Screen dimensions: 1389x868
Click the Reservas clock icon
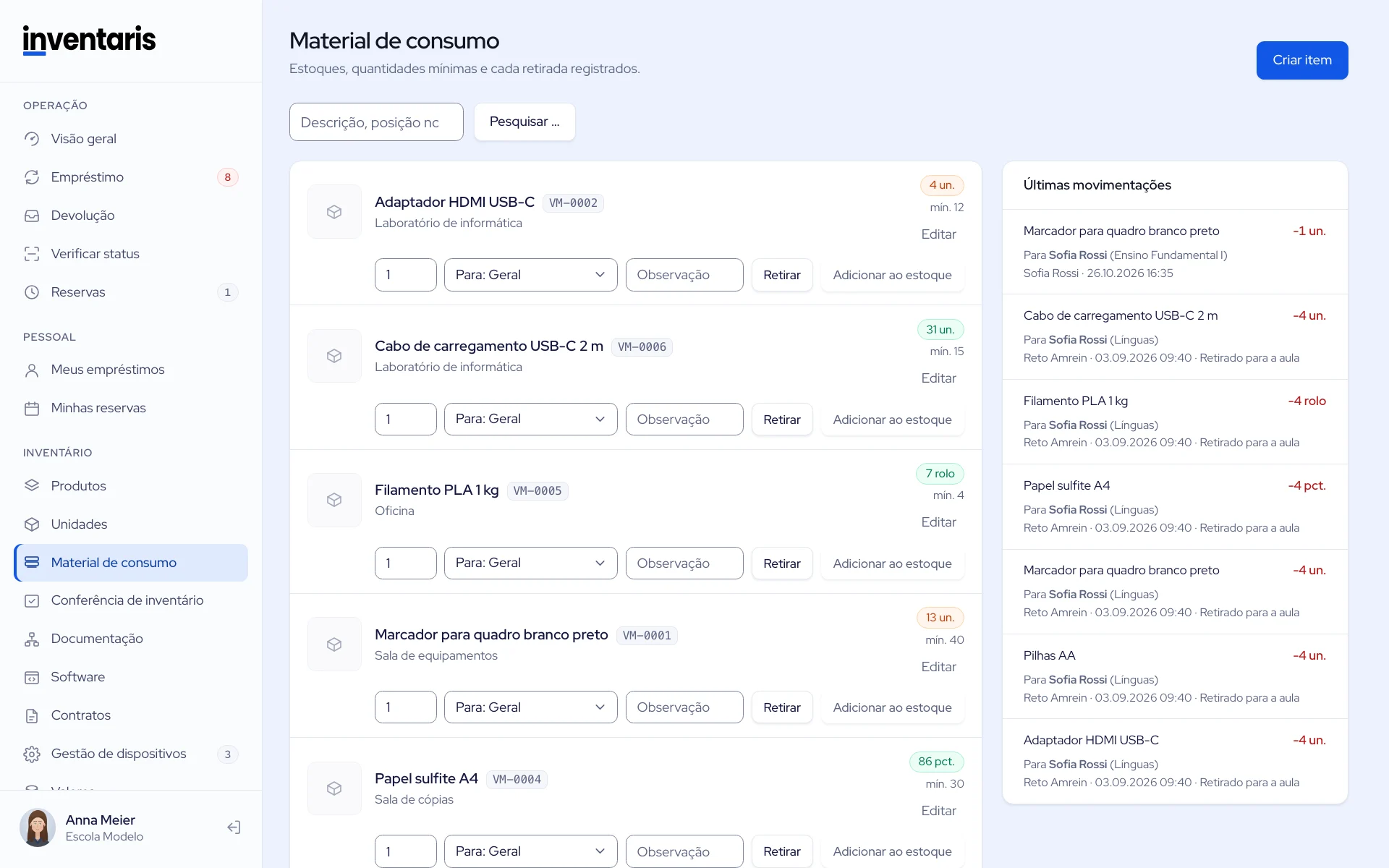32,292
